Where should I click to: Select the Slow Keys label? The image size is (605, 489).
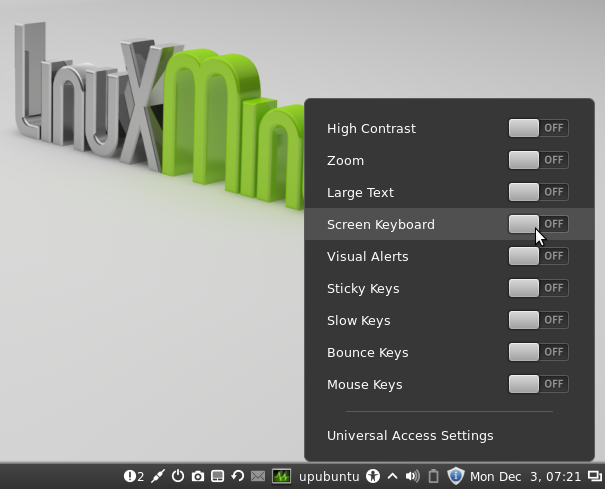point(358,321)
